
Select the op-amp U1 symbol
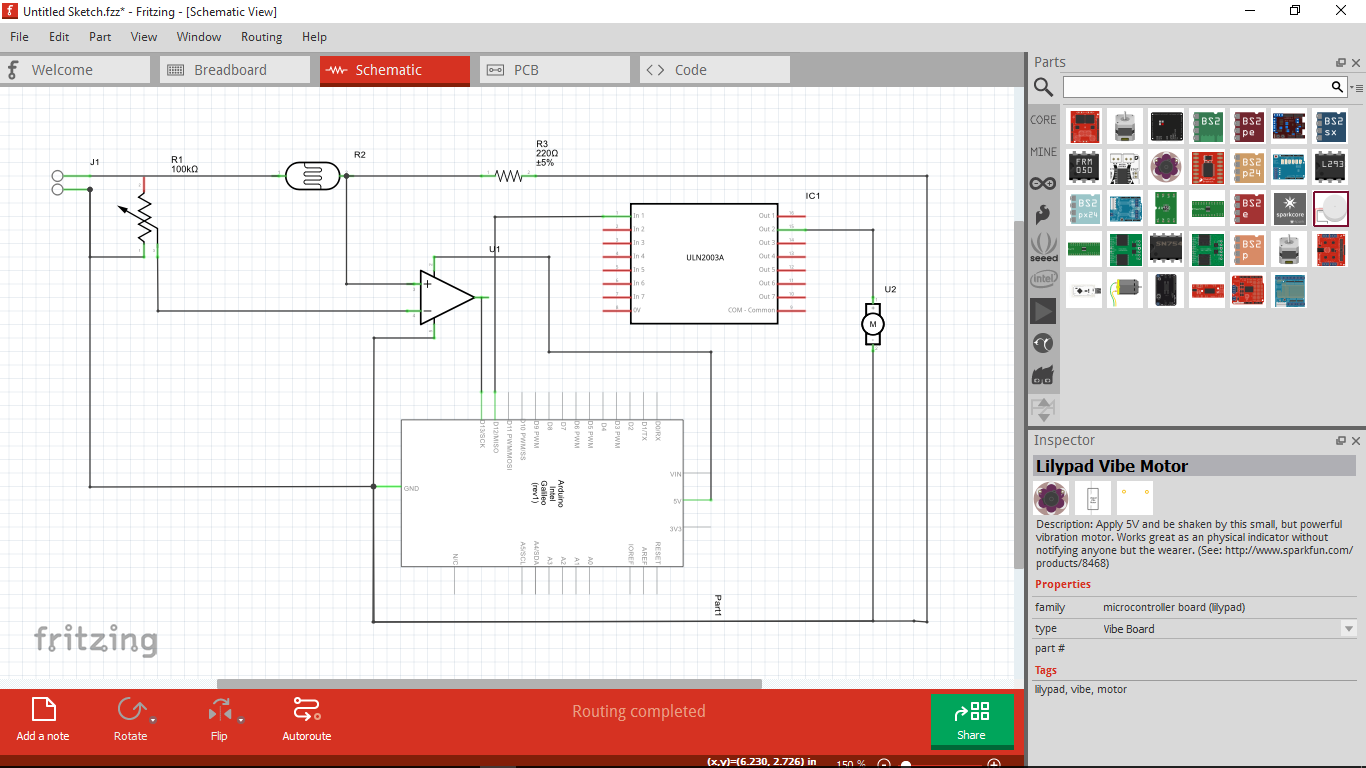446,297
